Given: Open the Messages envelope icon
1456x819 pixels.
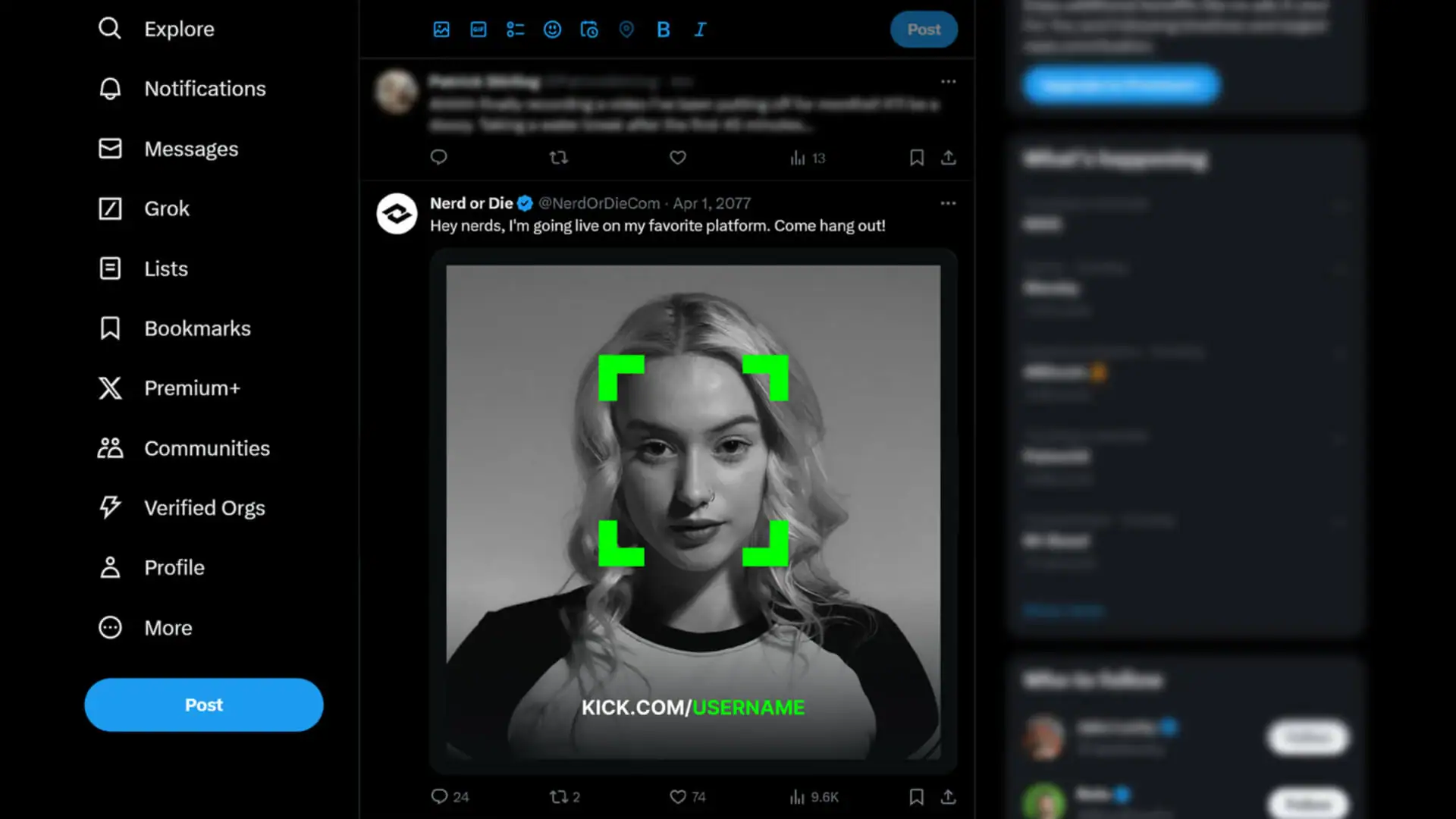Looking at the screenshot, I should tap(110, 149).
